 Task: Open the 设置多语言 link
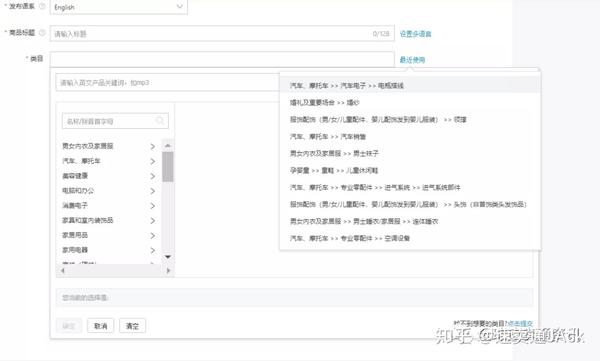(x=415, y=34)
